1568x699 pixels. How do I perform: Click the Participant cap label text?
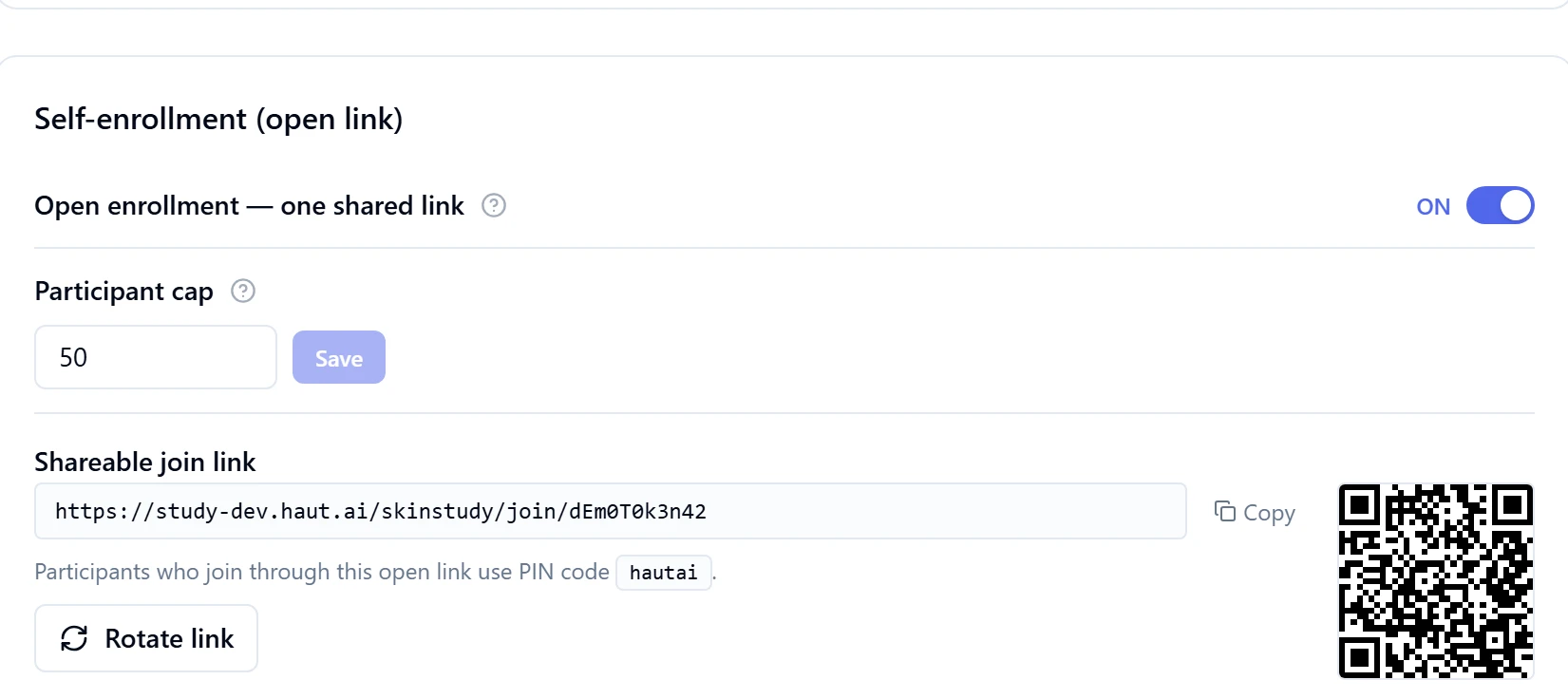(x=123, y=291)
